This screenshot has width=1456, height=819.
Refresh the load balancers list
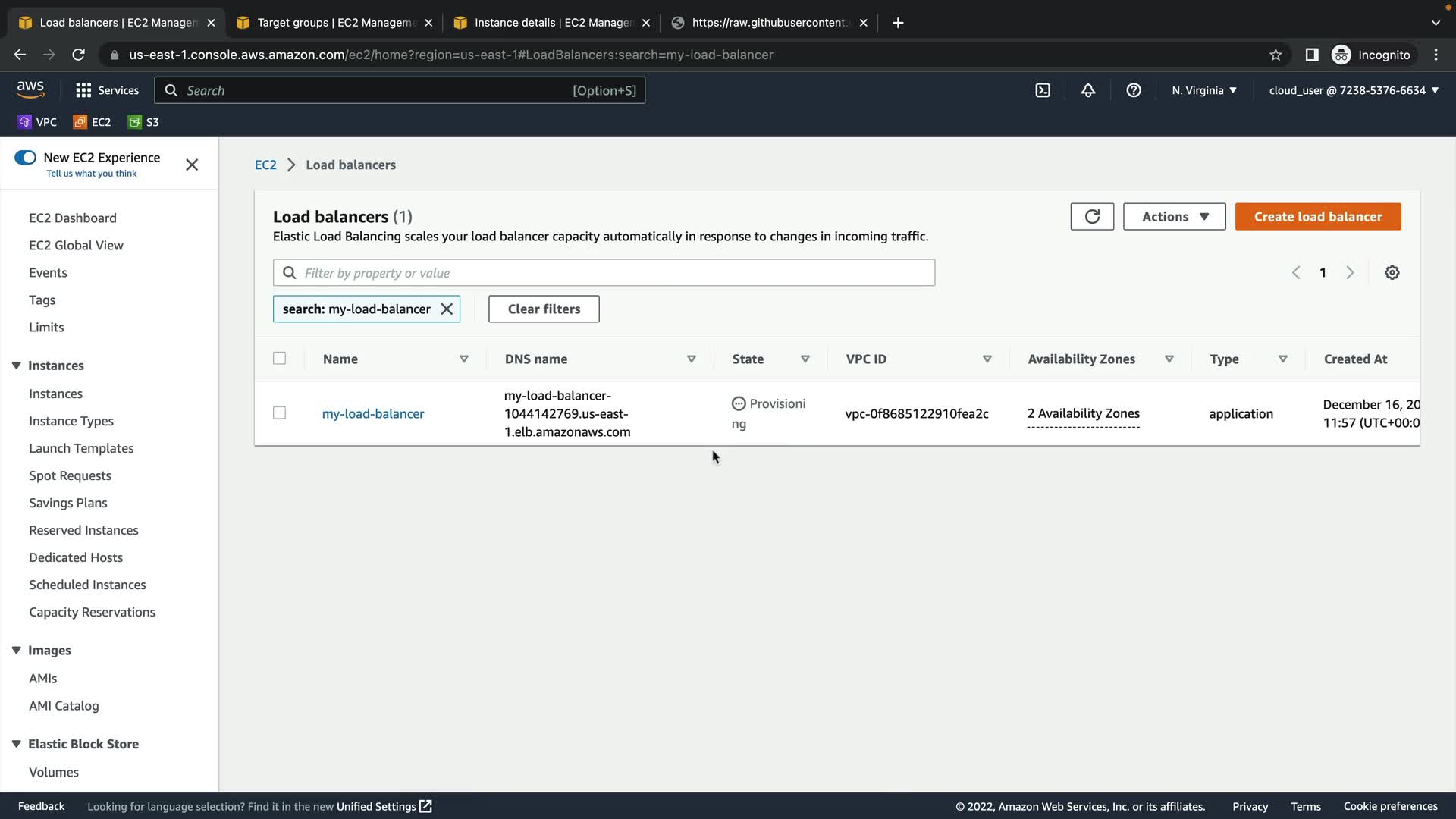click(1092, 217)
